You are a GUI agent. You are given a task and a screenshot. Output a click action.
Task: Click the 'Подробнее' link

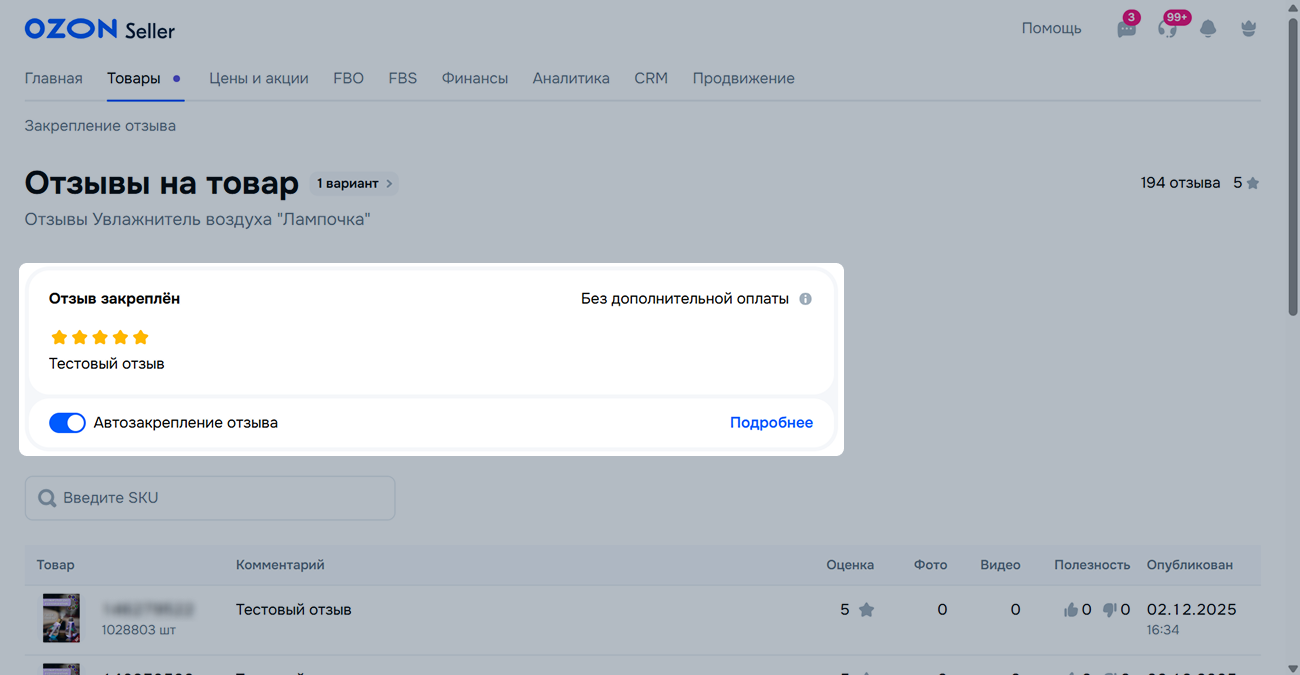click(x=771, y=423)
